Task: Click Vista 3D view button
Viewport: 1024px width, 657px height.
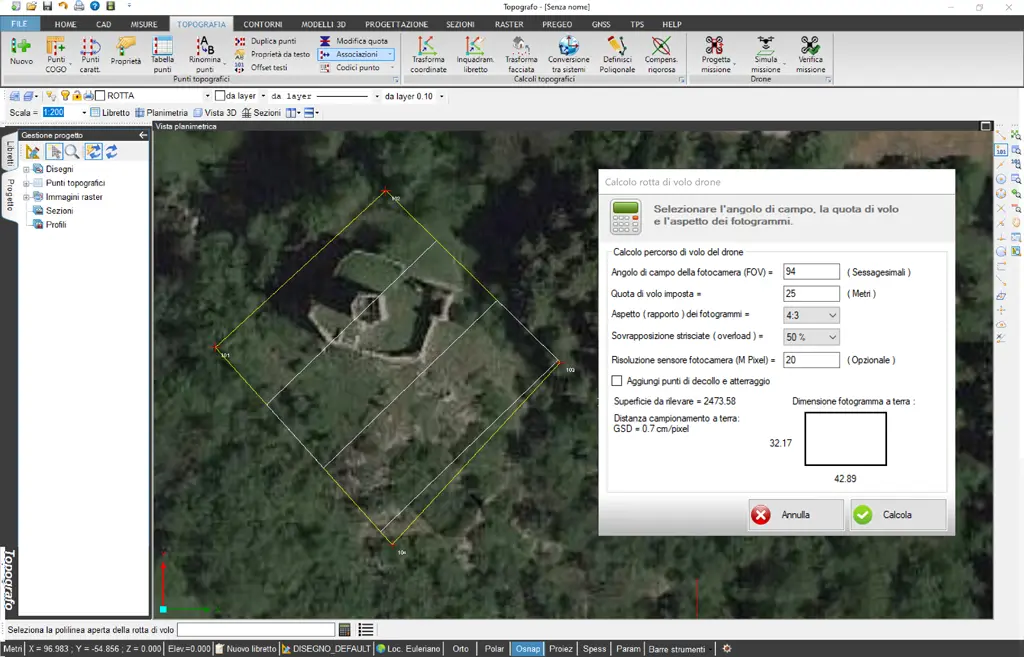Action: [x=215, y=112]
